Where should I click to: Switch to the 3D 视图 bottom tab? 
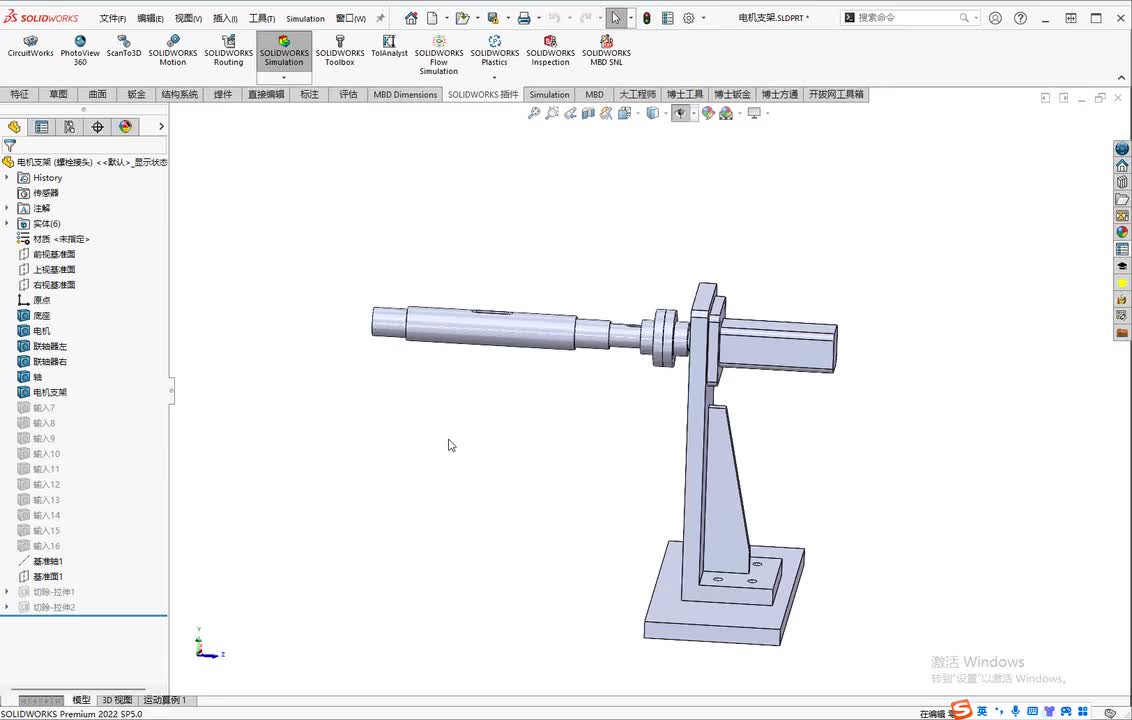[117, 700]
